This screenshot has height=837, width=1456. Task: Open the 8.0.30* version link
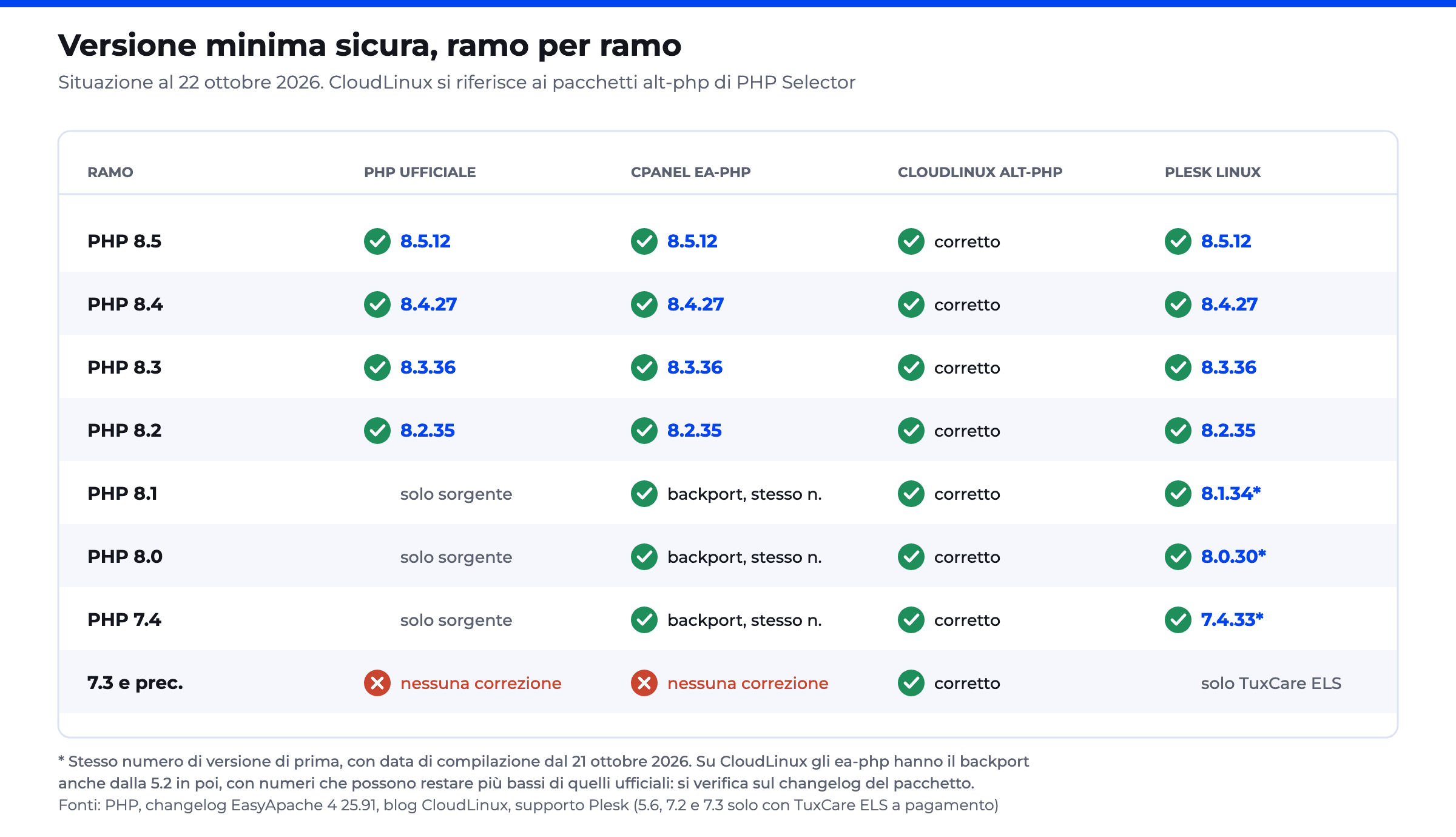coord(1233,557)
